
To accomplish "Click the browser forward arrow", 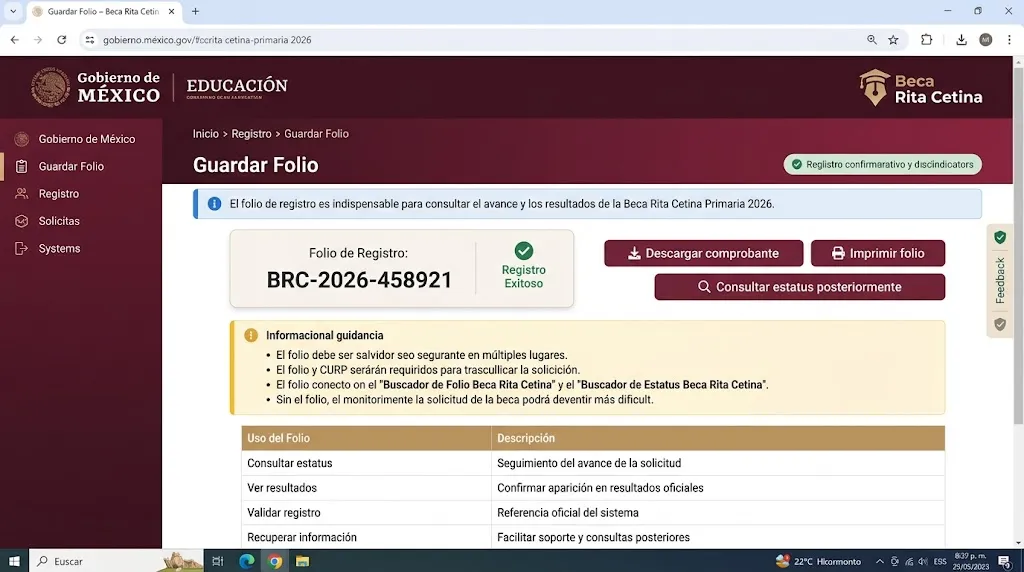I will pos(38,40).
